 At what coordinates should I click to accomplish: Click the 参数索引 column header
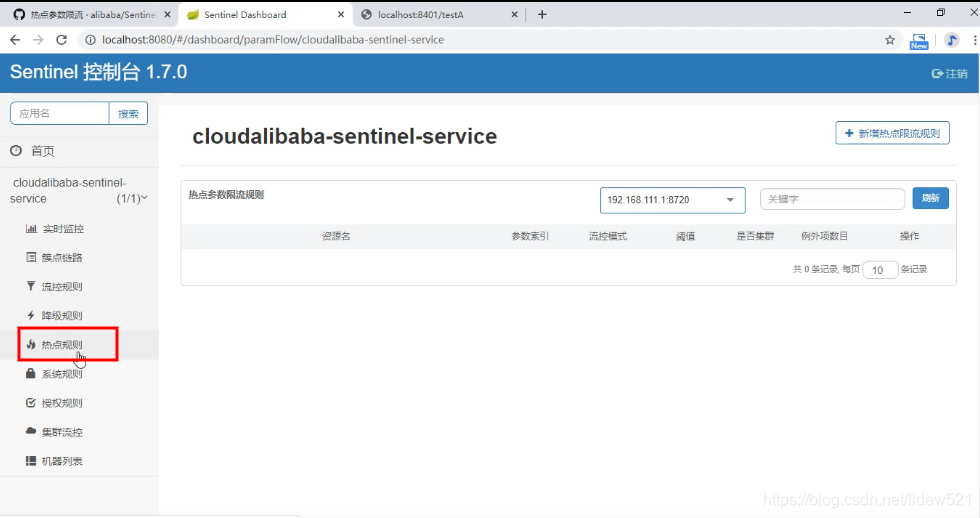coord(530,236)
